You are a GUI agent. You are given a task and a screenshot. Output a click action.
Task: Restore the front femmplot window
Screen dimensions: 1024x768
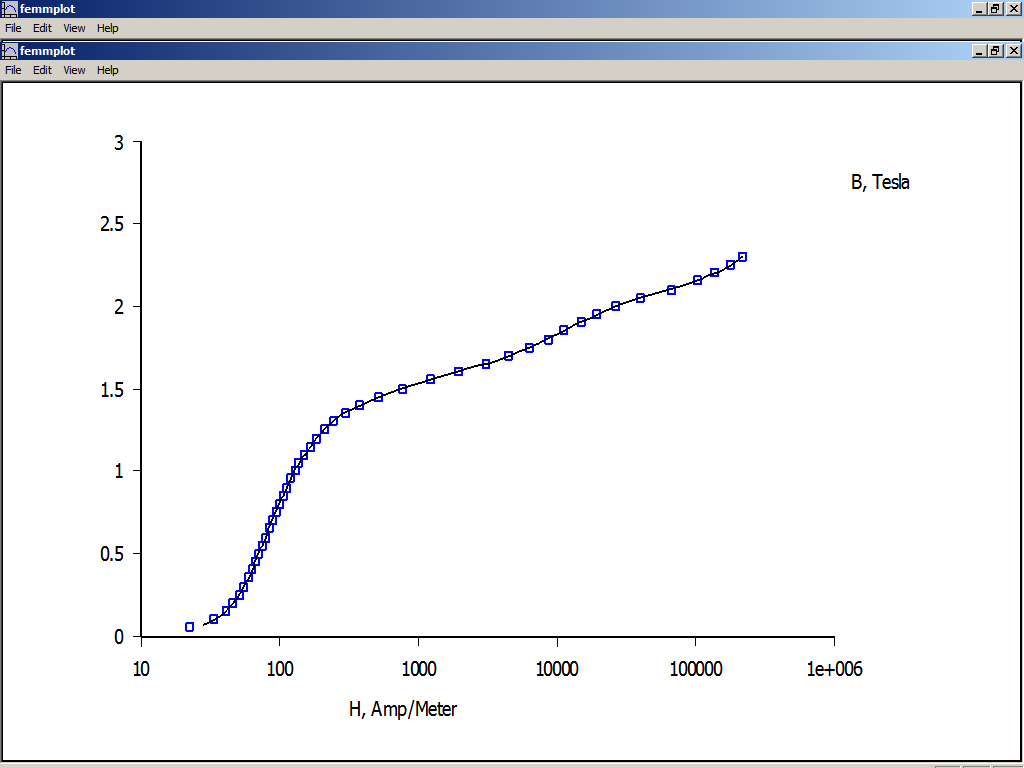click(x=995, y=51)
